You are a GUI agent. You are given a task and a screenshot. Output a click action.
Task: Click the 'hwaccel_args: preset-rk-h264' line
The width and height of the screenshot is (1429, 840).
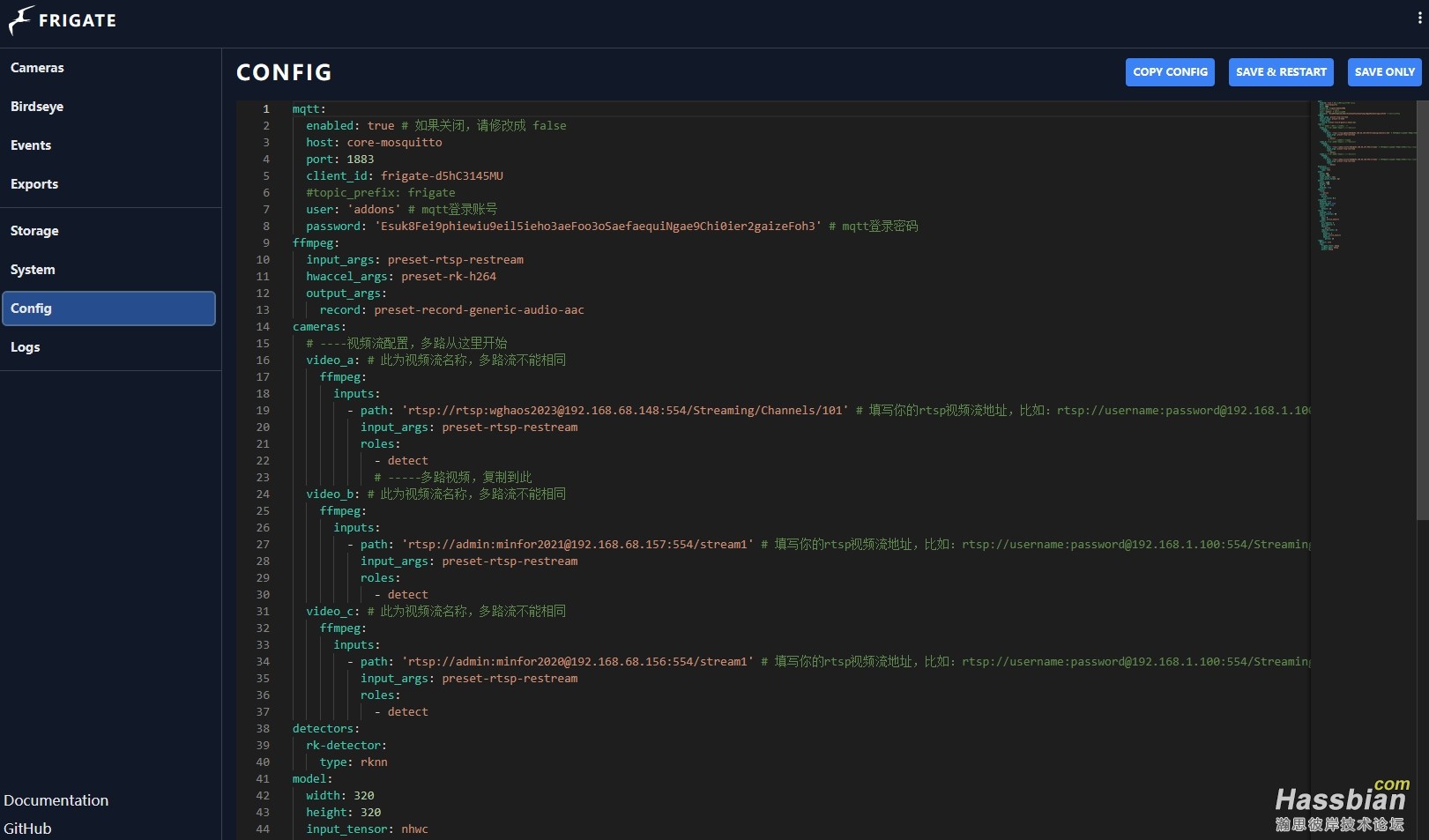401,277
